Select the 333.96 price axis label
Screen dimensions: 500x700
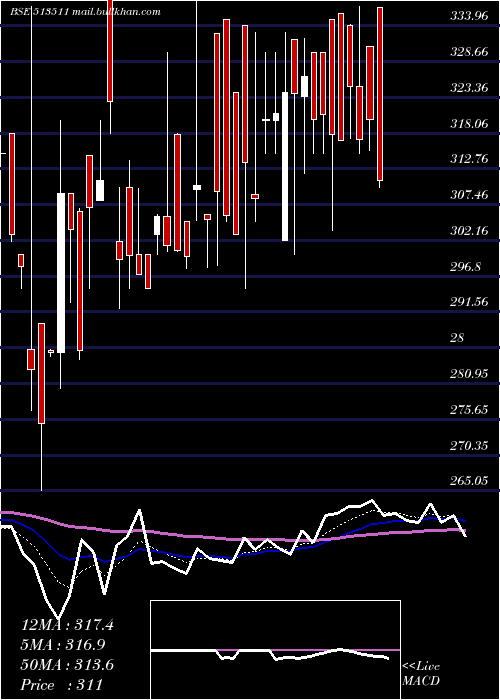point(470,17)
